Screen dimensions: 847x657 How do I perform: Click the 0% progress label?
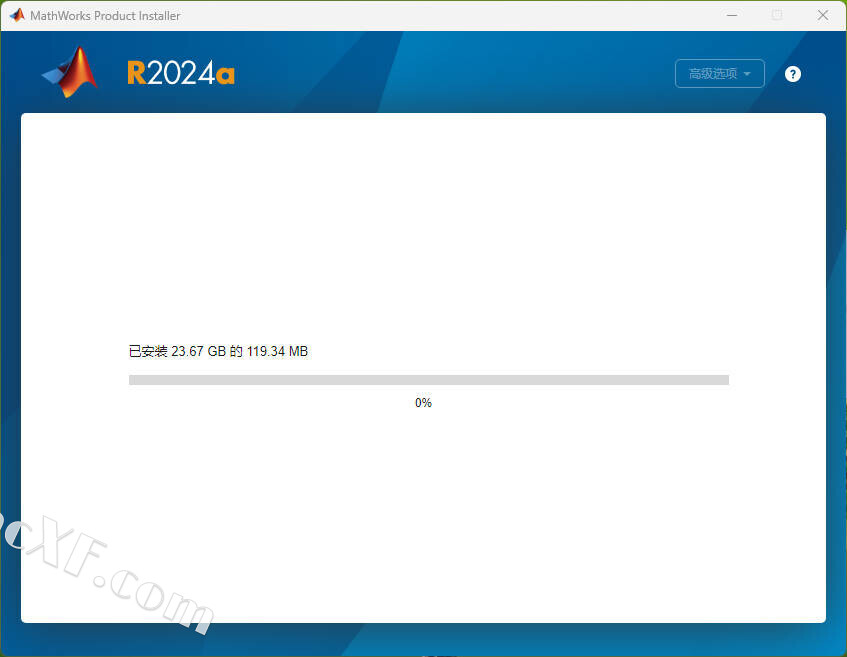[424, 403]
